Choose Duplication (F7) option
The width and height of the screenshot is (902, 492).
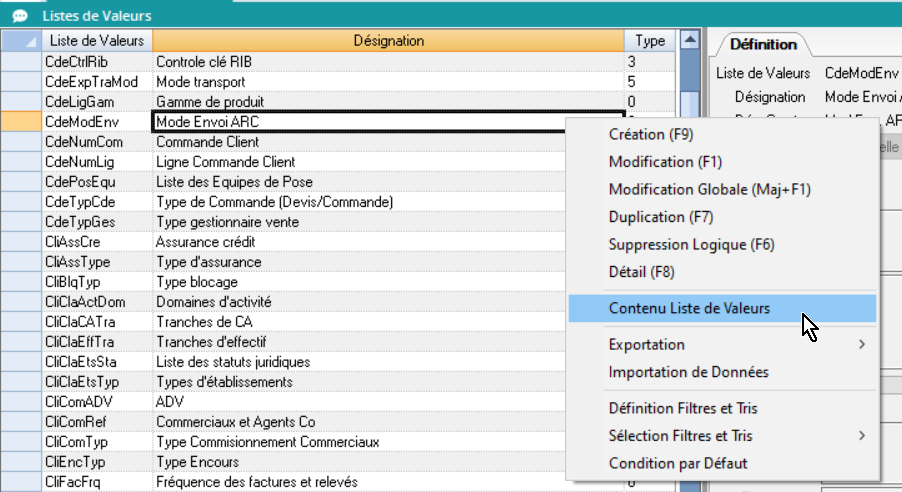pos(659,217)
